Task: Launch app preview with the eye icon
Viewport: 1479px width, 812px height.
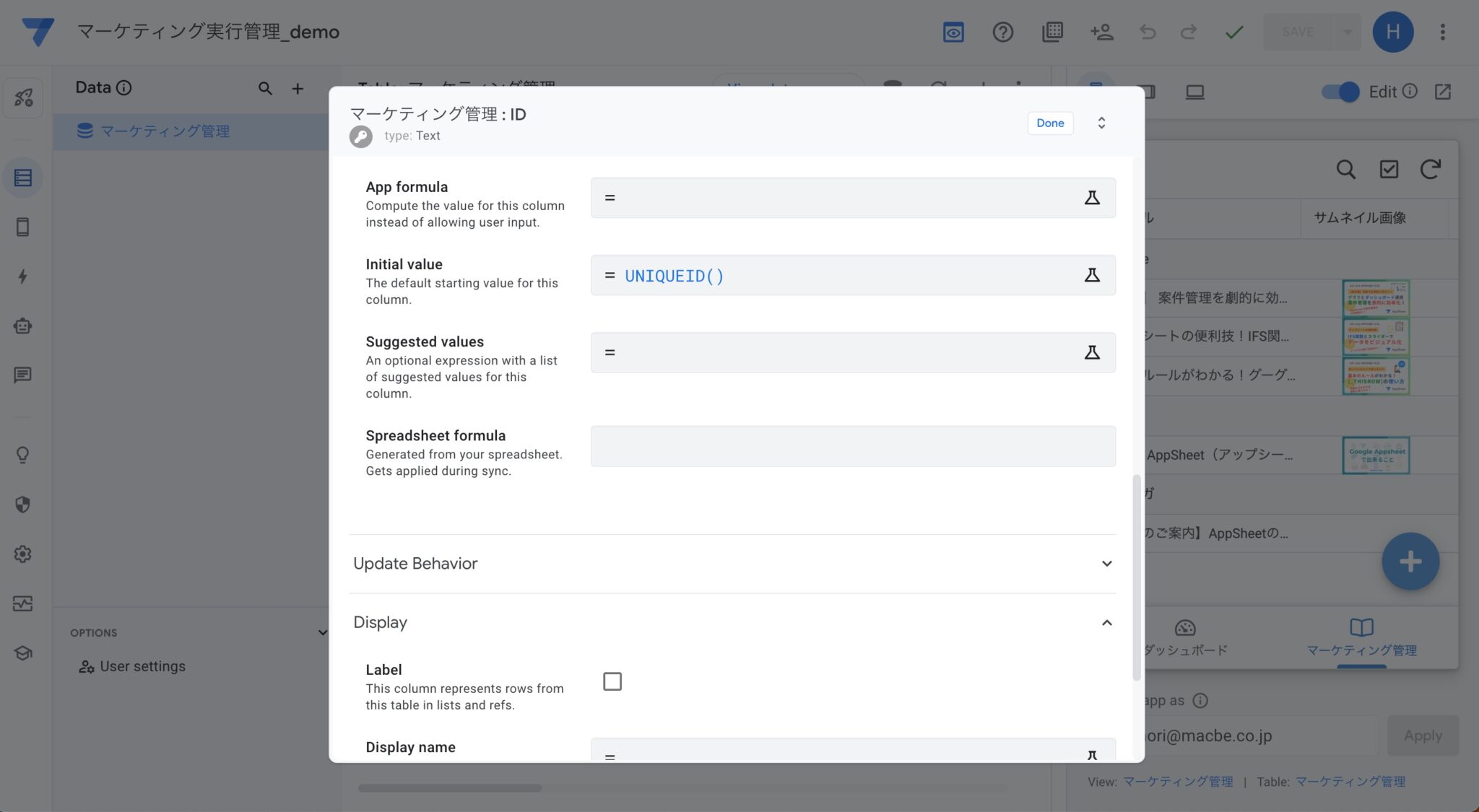Action: 953,32
